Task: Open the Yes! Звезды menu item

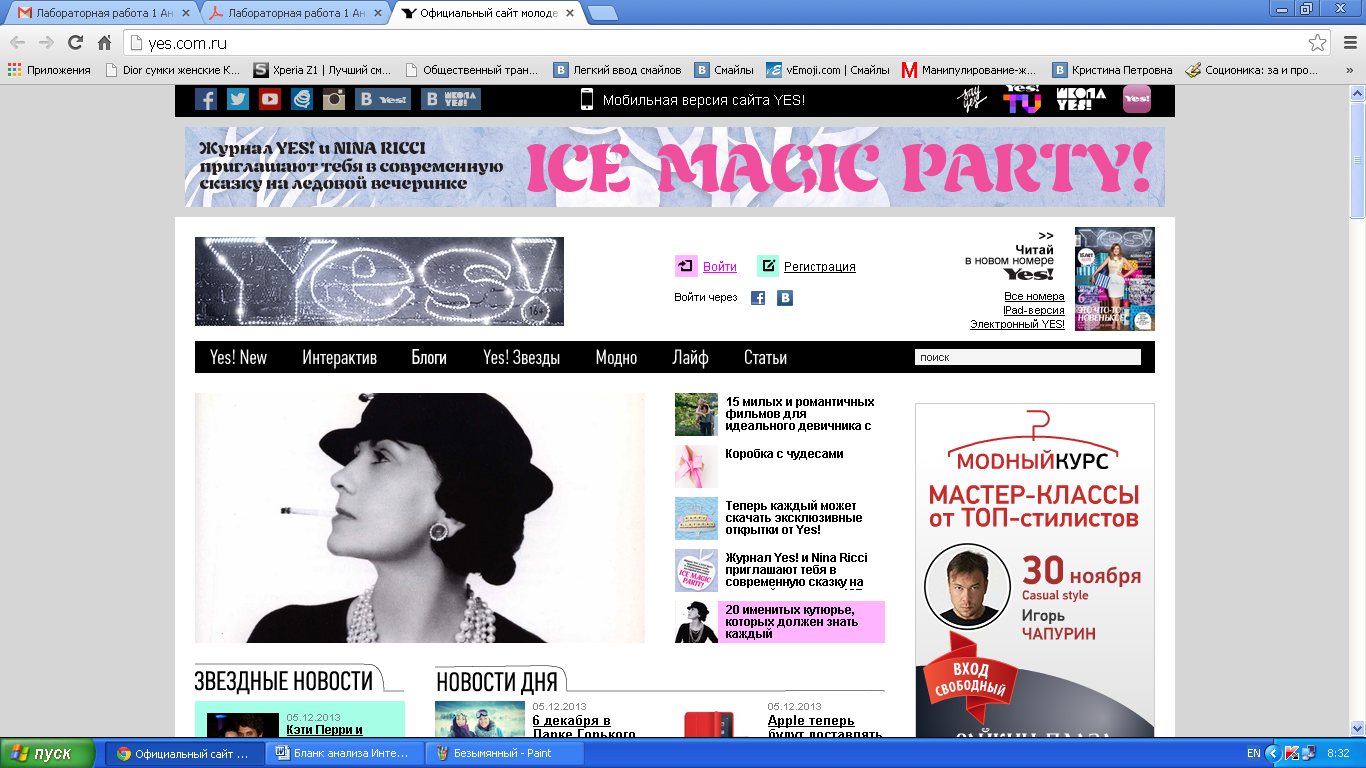Action: [x=521, y=357]
